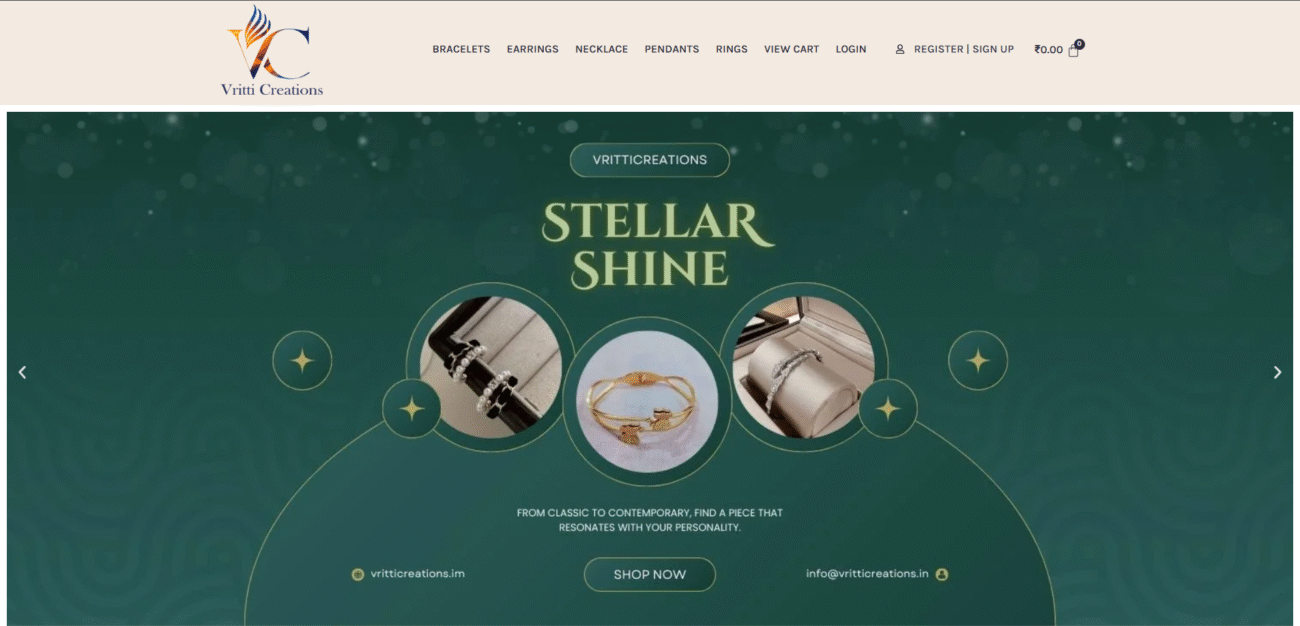Screen dimensions: 1300x626
Task: Open the View Cart page
Action: 791,49
